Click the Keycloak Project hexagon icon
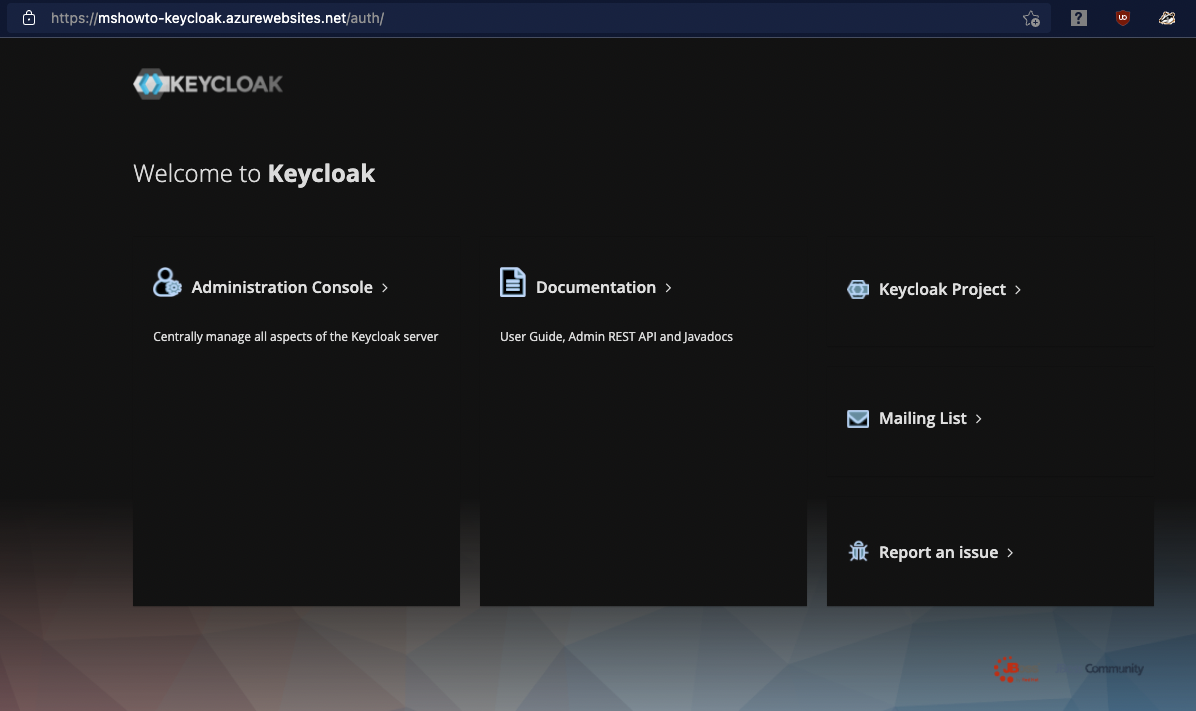This screenshot has height=711, width=1196. 858,289
